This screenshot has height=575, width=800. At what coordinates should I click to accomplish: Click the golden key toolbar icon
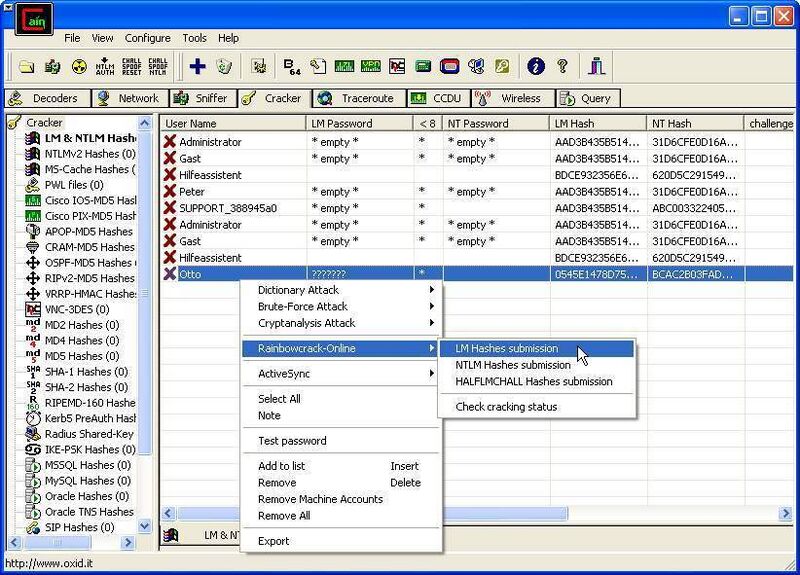click(502, 66)
